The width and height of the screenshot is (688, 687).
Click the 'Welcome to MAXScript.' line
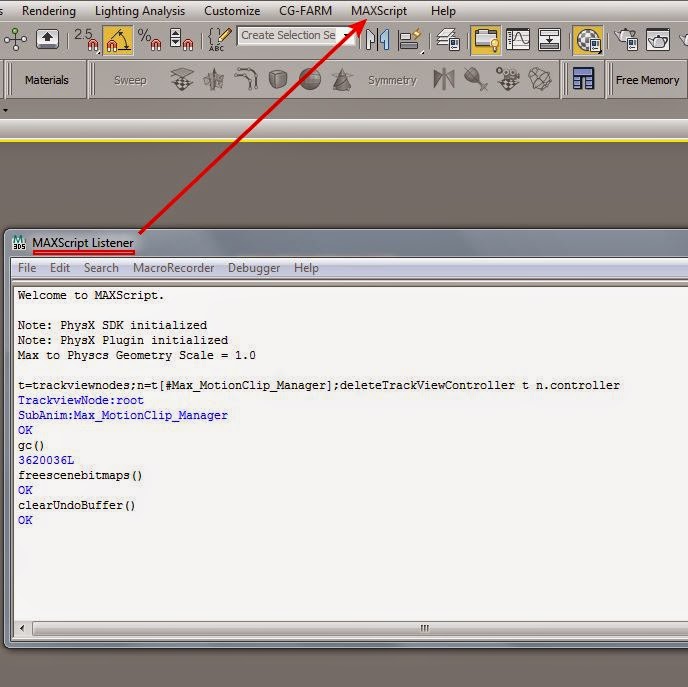[91, 295]
